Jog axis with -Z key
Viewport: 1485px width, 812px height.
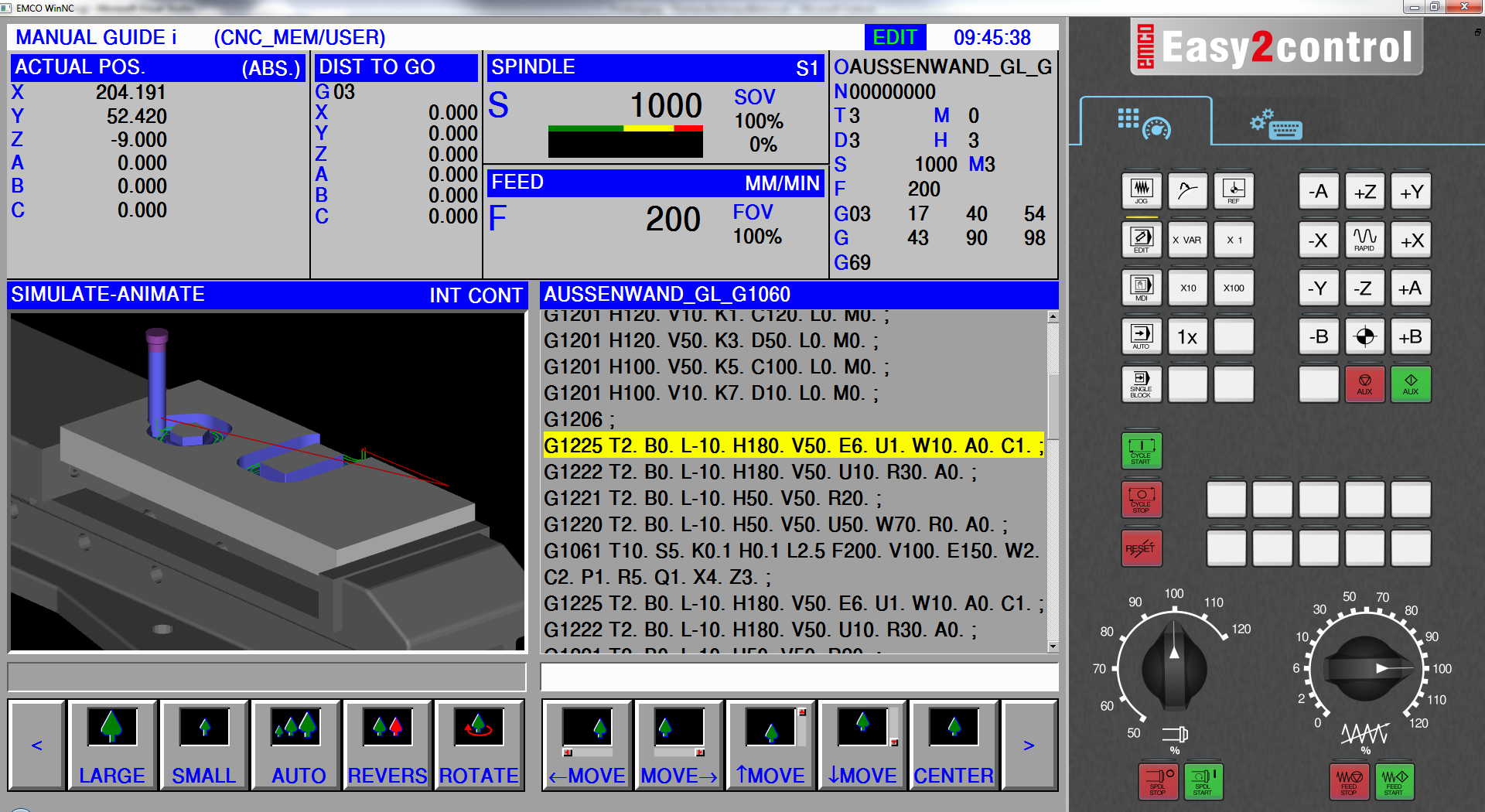click(1365, 288)
